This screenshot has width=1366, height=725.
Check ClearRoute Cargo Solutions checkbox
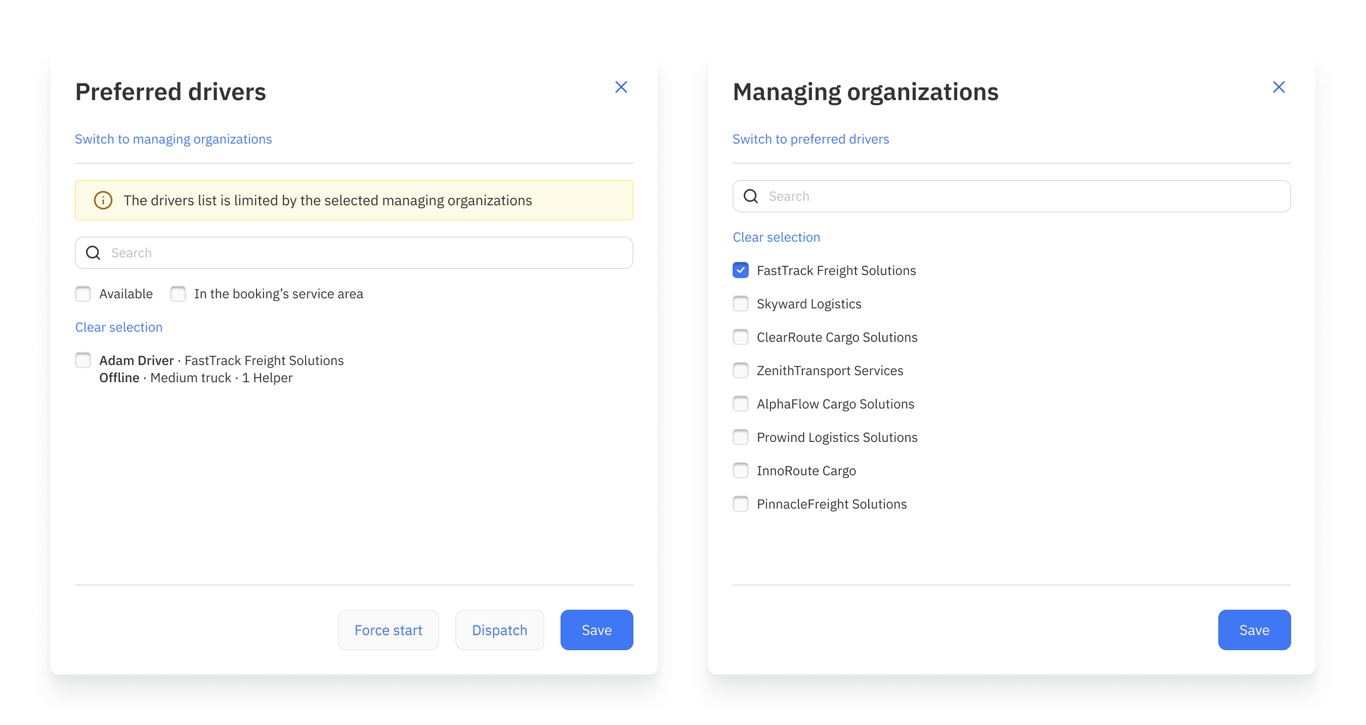click(x=741, y=337)
